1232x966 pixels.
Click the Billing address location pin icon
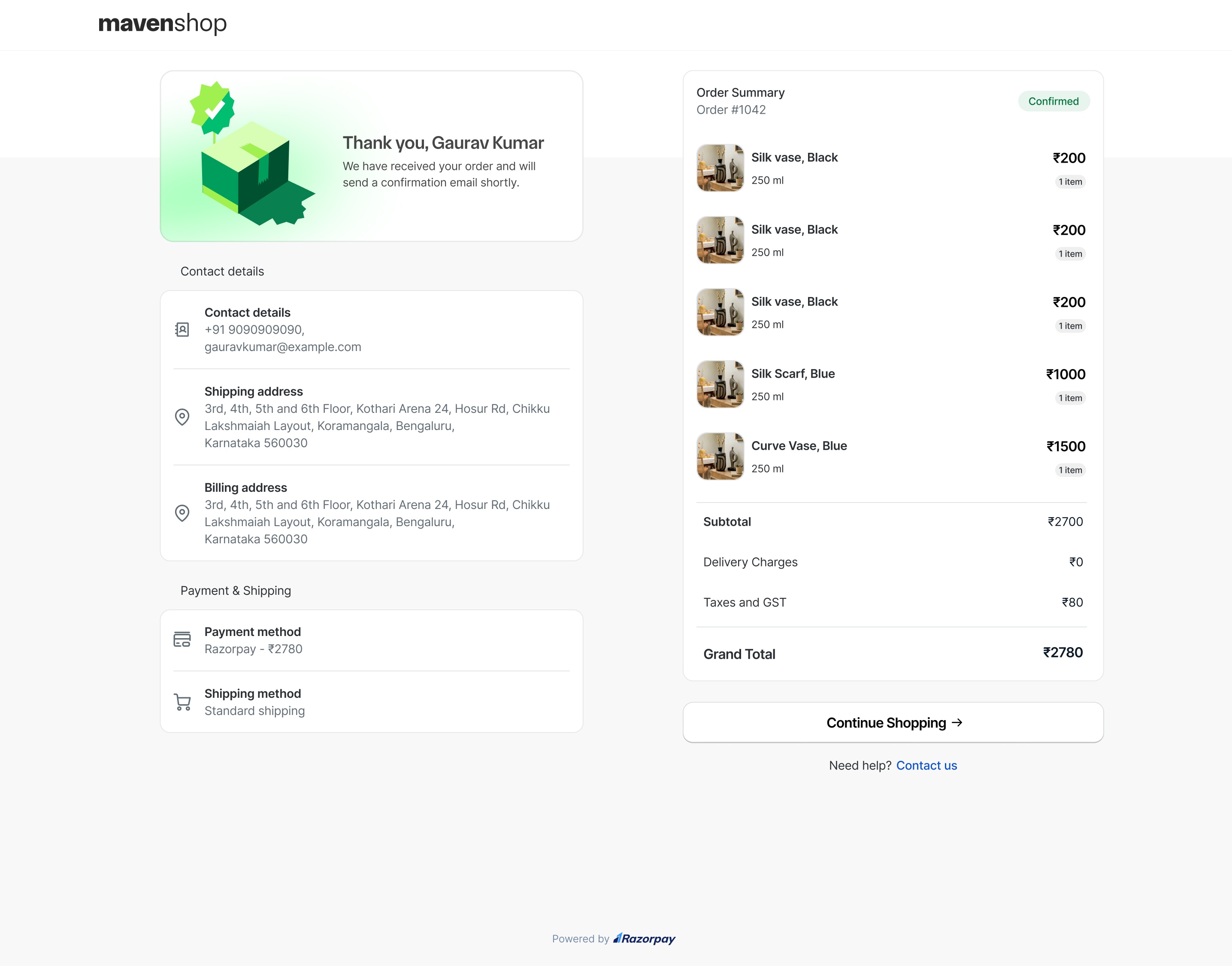click(x=182, y=513)
